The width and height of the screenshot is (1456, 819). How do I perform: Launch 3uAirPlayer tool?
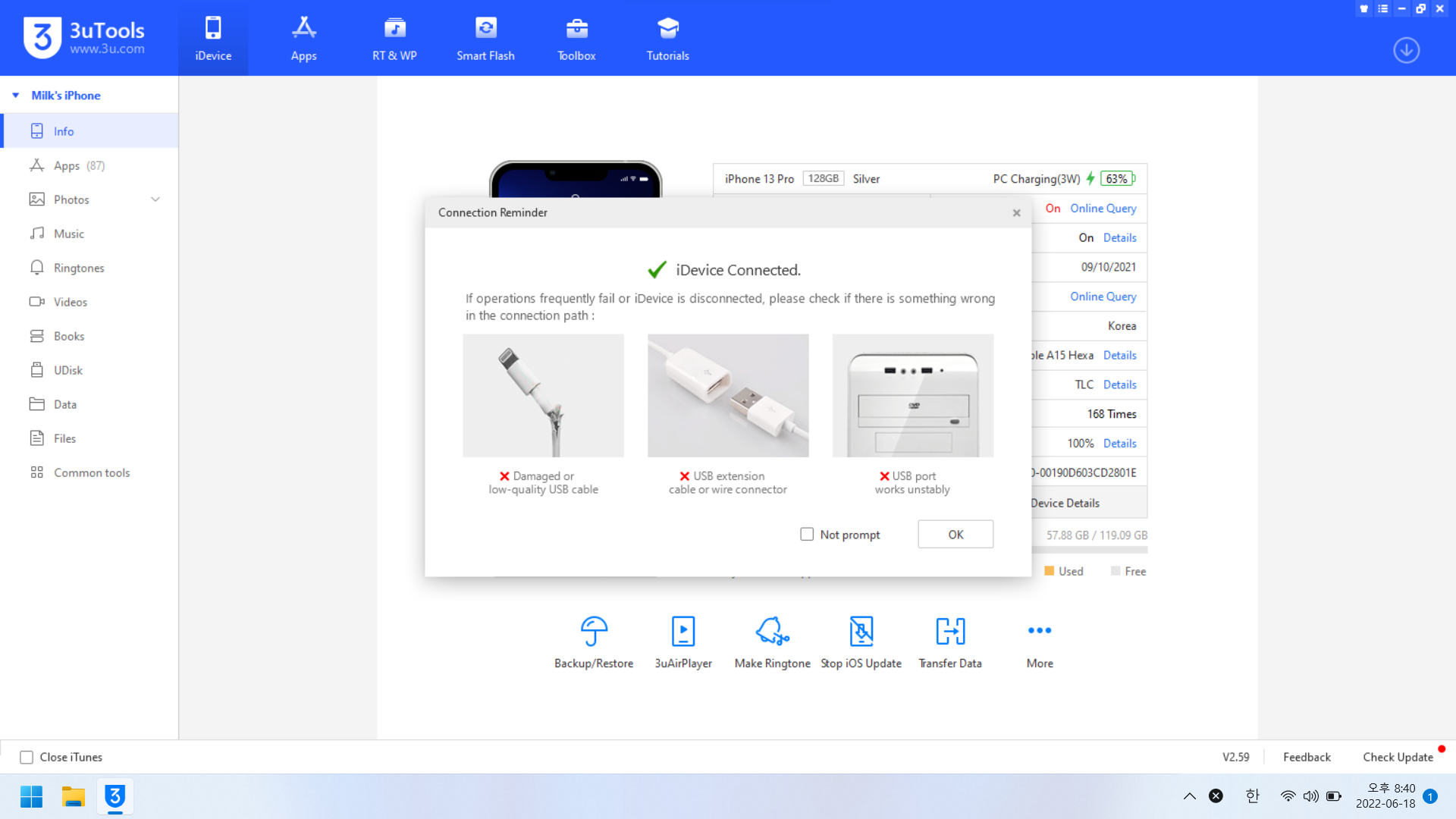683,631
